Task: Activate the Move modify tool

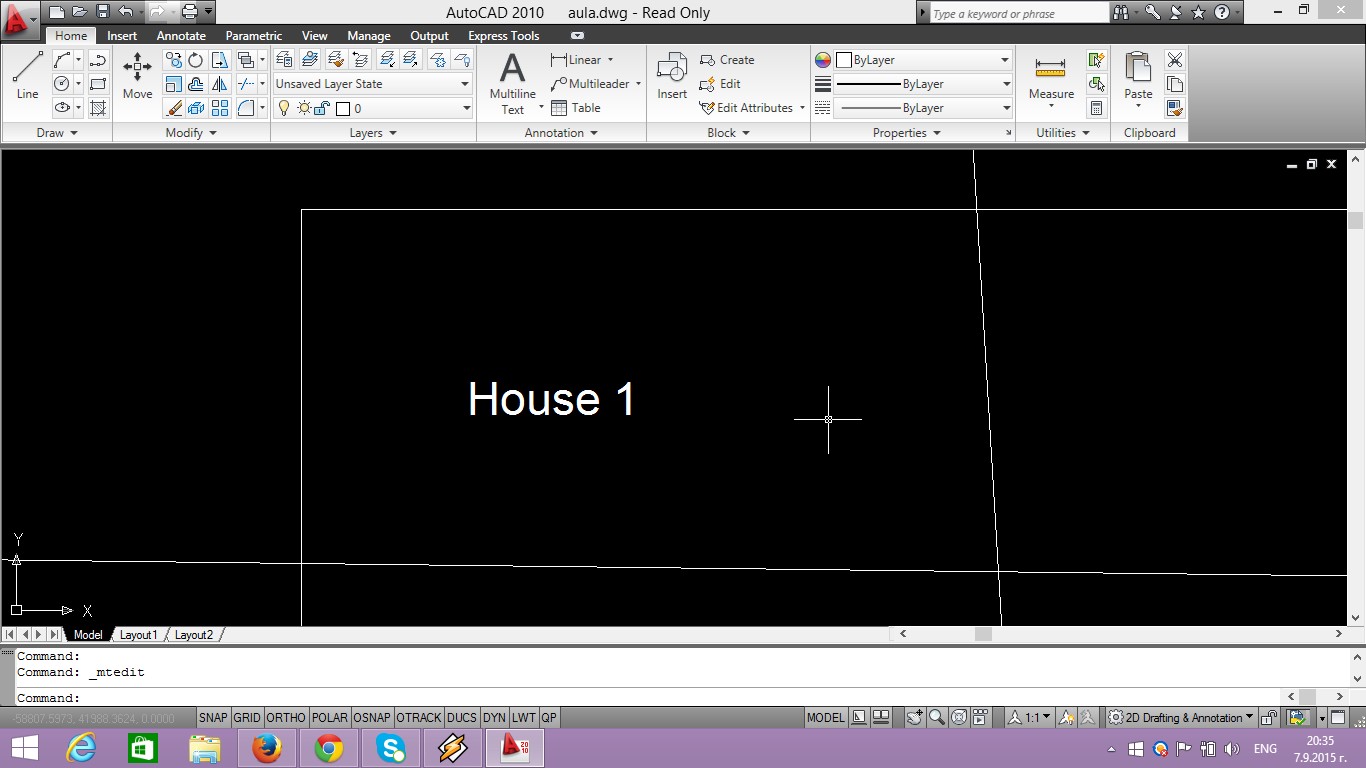Action: point(137,76)
